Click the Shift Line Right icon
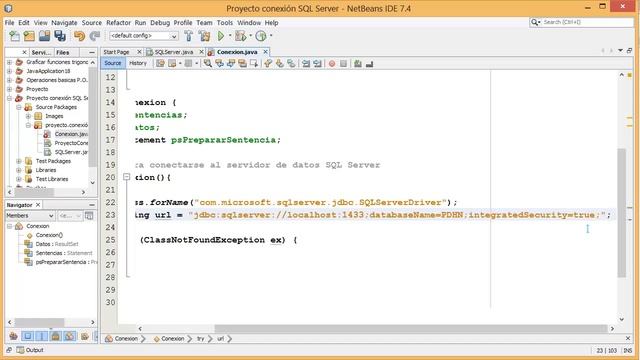 pos(317,63)
